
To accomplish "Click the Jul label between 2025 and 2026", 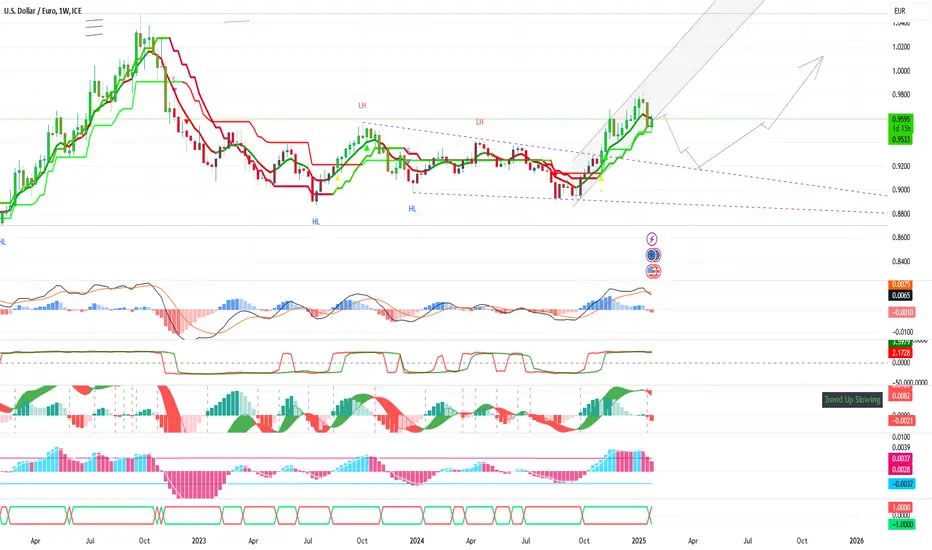I will click(748, 540).
